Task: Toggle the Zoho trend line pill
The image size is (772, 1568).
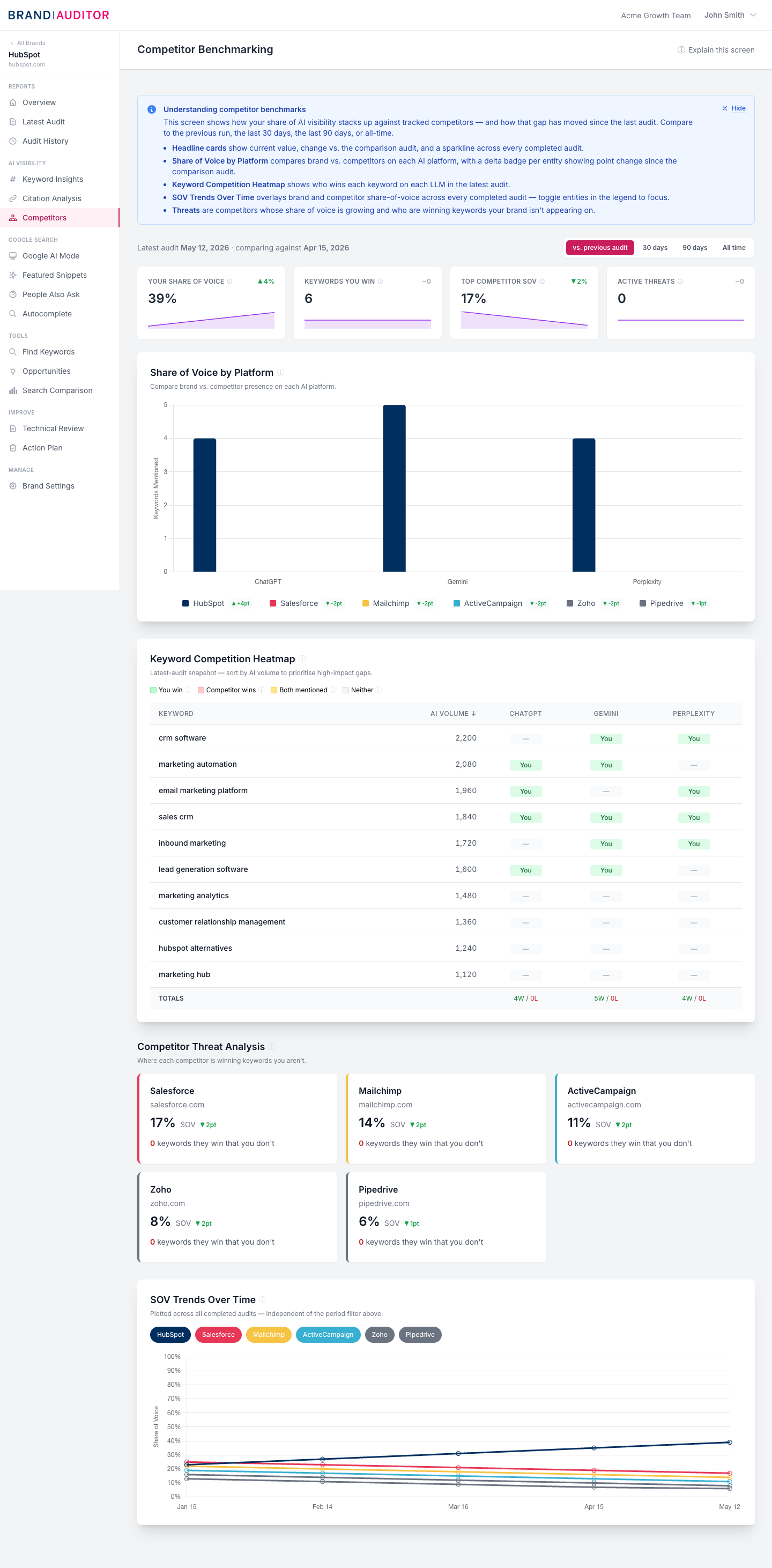Action: tap(380, 1334)
